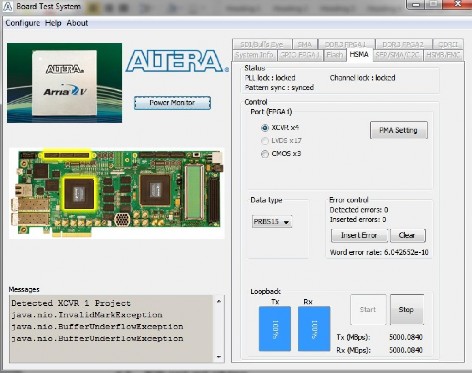The height and width of the screenshot is (373, 472).
Task: Click the 'Detected XCVR 1 Project' message
Action: click(71, 303)
